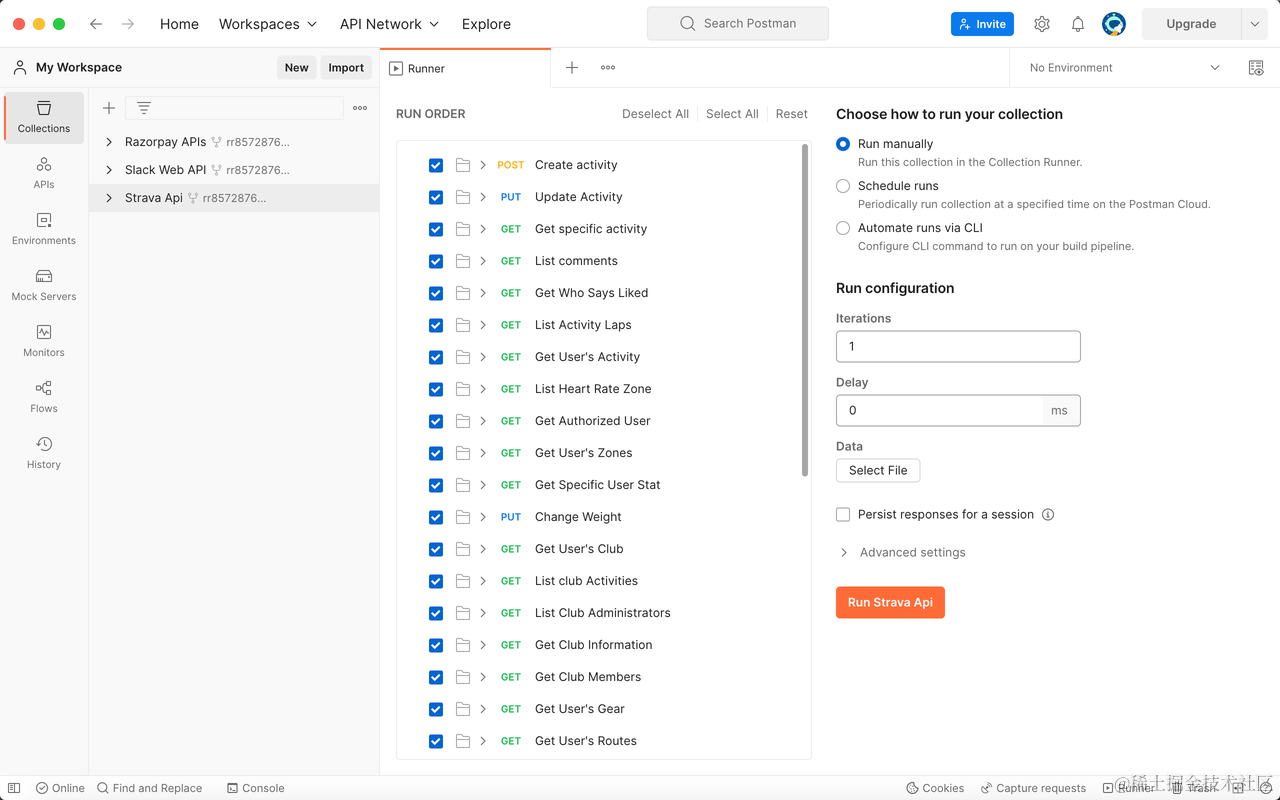Open the APIs sidebar panel
This screenshot has height=800, width=1280.
pyautogui.click(x=44, y=173)
